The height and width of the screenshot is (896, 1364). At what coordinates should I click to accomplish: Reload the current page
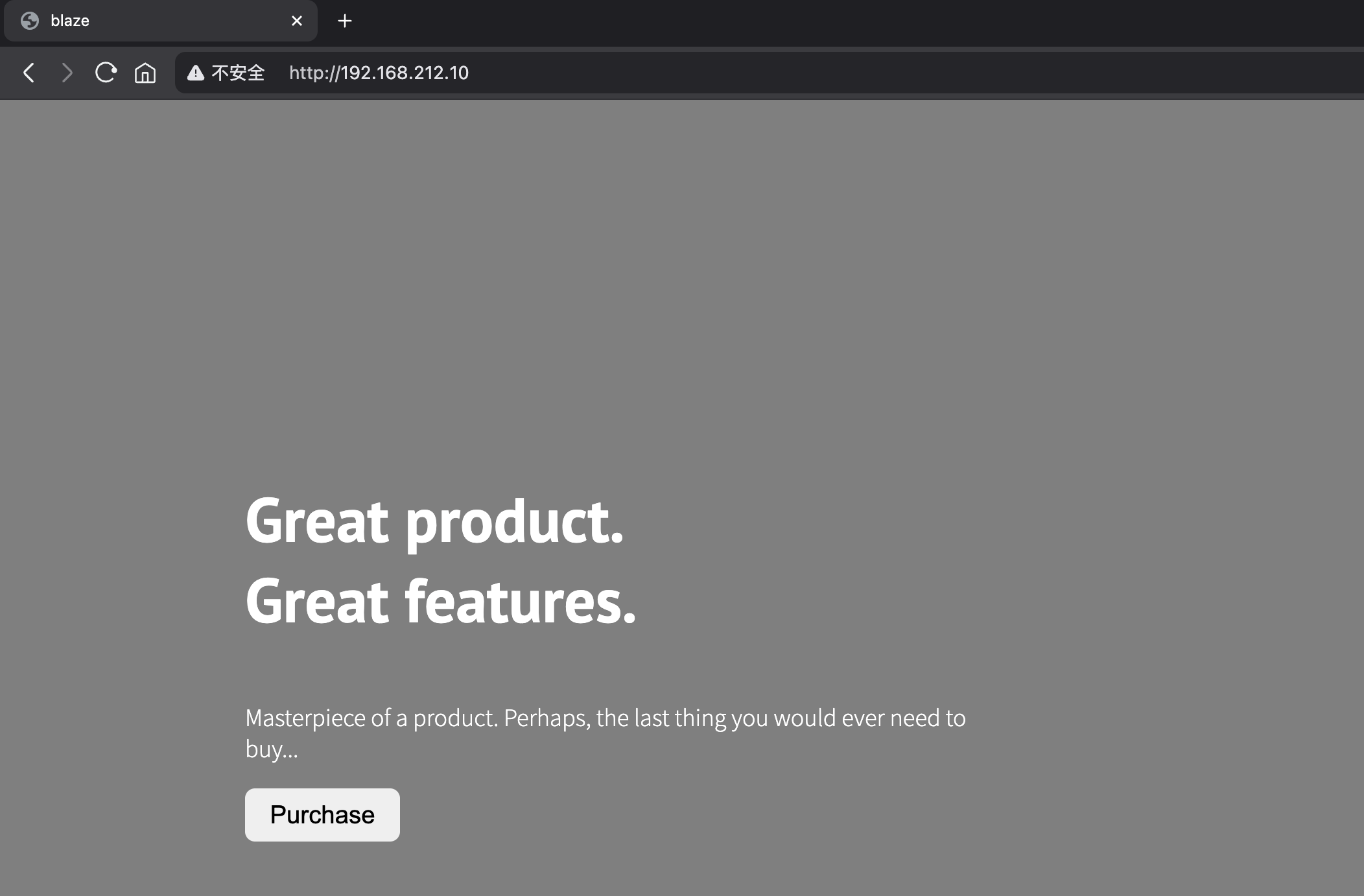coord(106,73)
